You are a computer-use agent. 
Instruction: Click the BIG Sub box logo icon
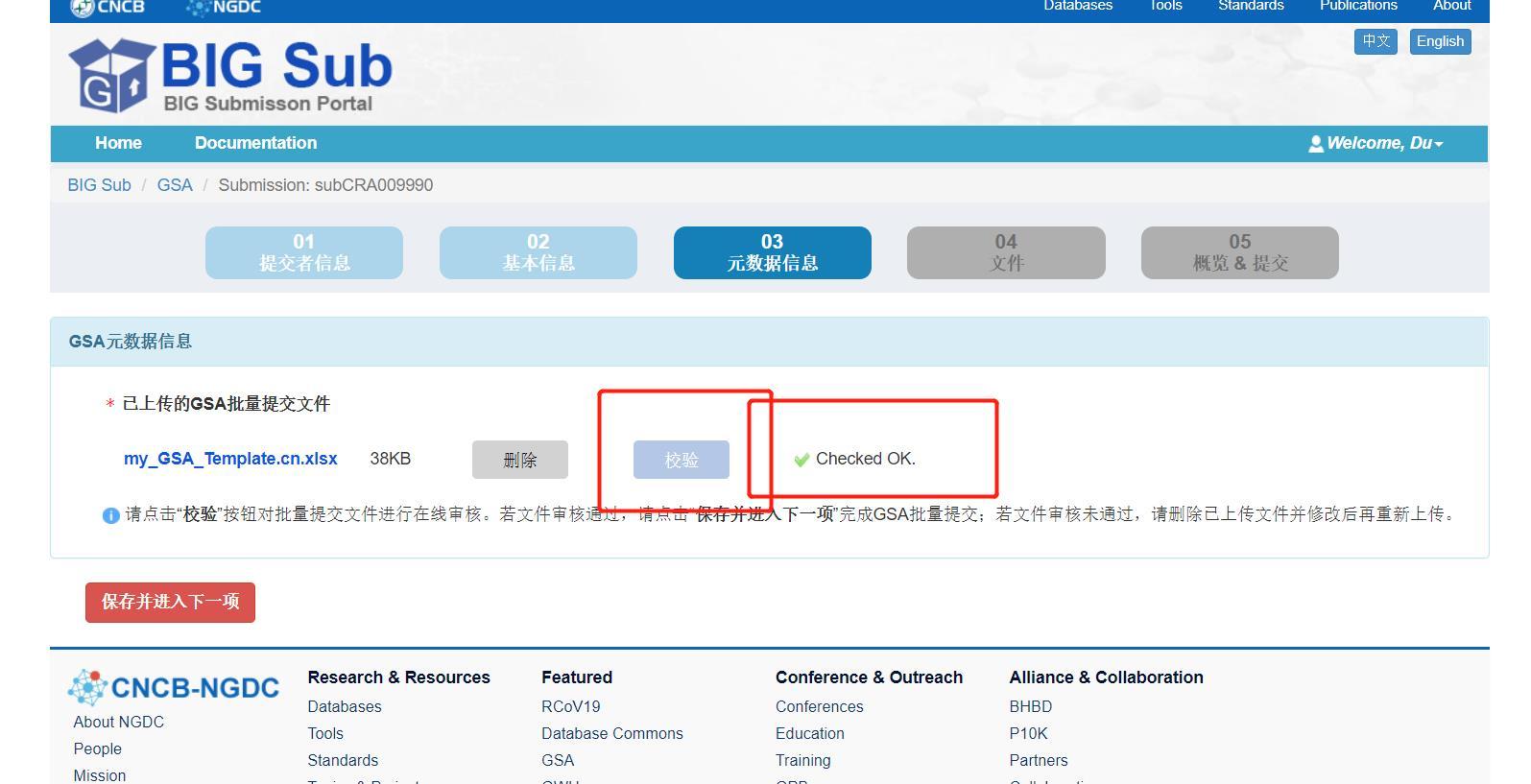tap(111, 75)
